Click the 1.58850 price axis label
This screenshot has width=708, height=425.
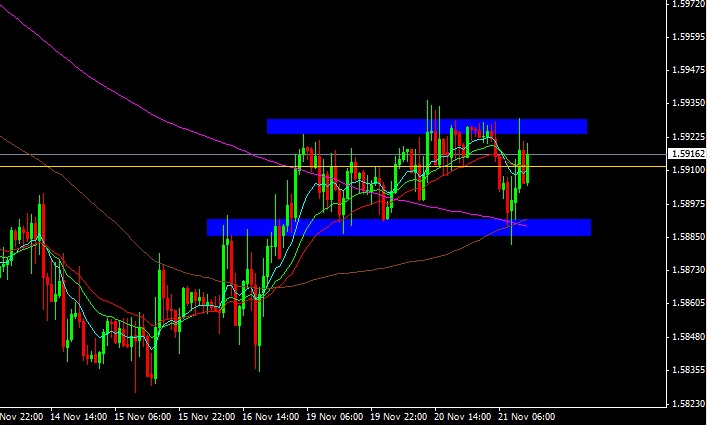[688, 237]
